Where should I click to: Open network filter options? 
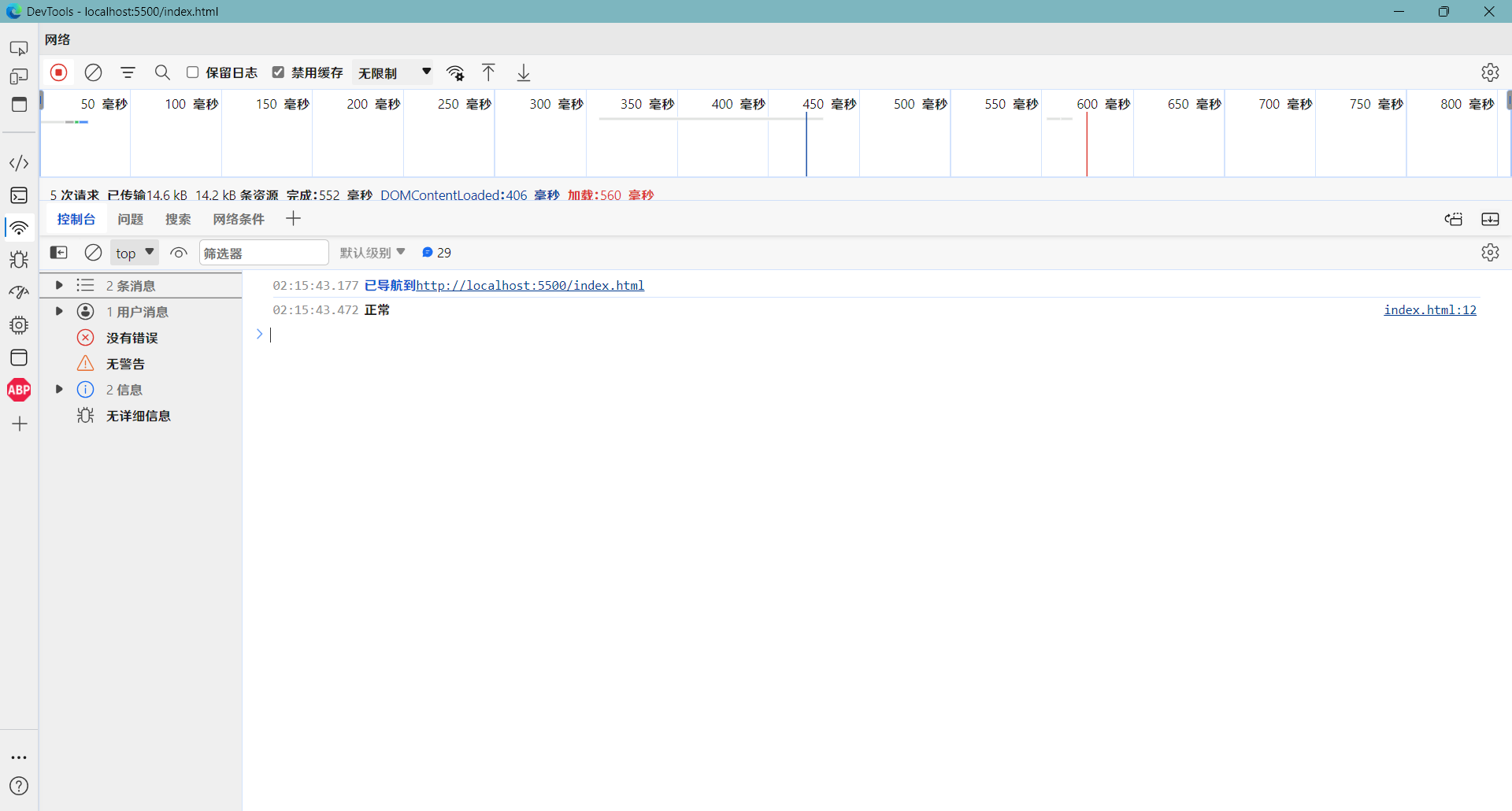[x=128, y=72]
